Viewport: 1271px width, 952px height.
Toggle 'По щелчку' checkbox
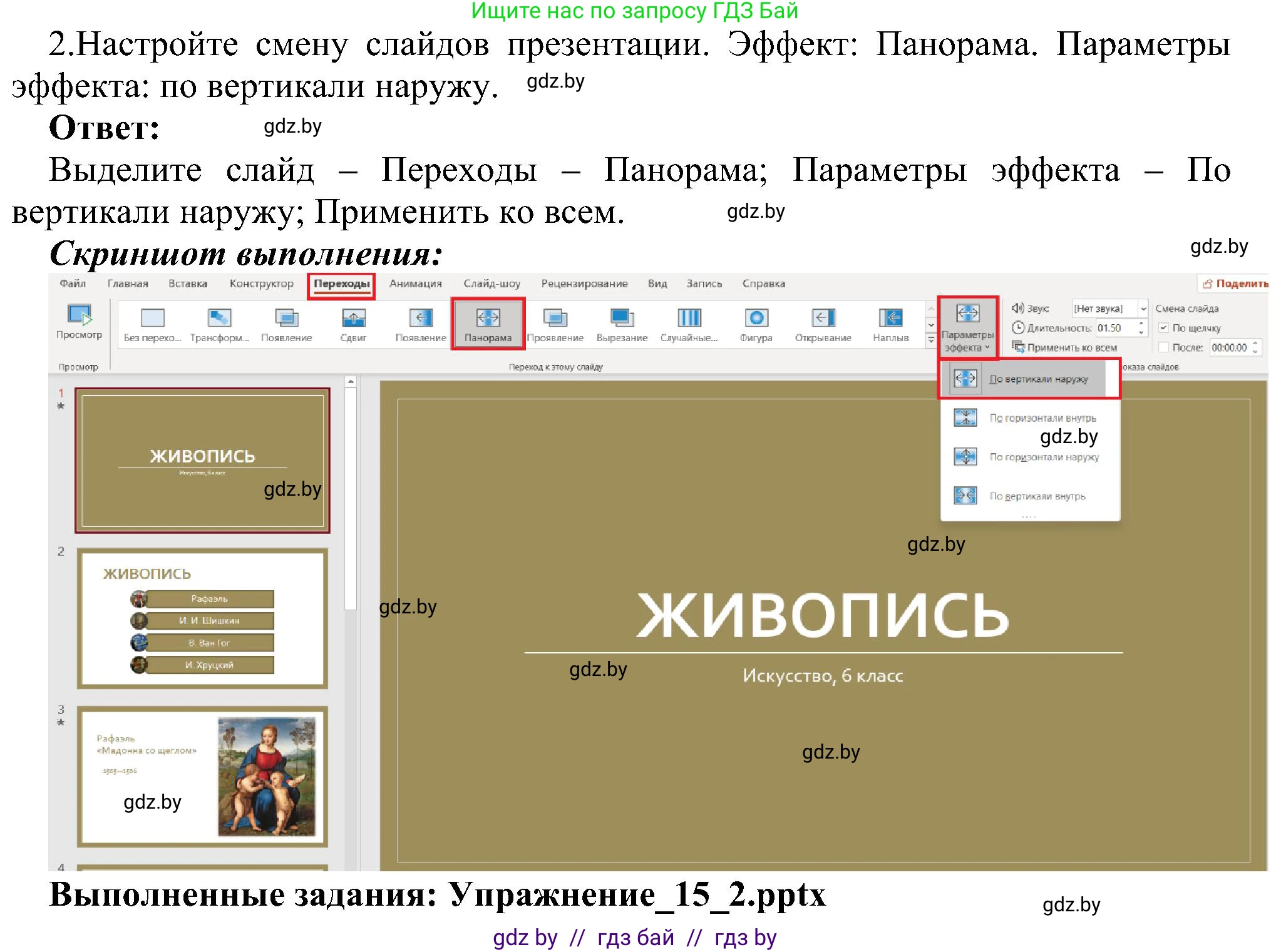[1163, 327]
